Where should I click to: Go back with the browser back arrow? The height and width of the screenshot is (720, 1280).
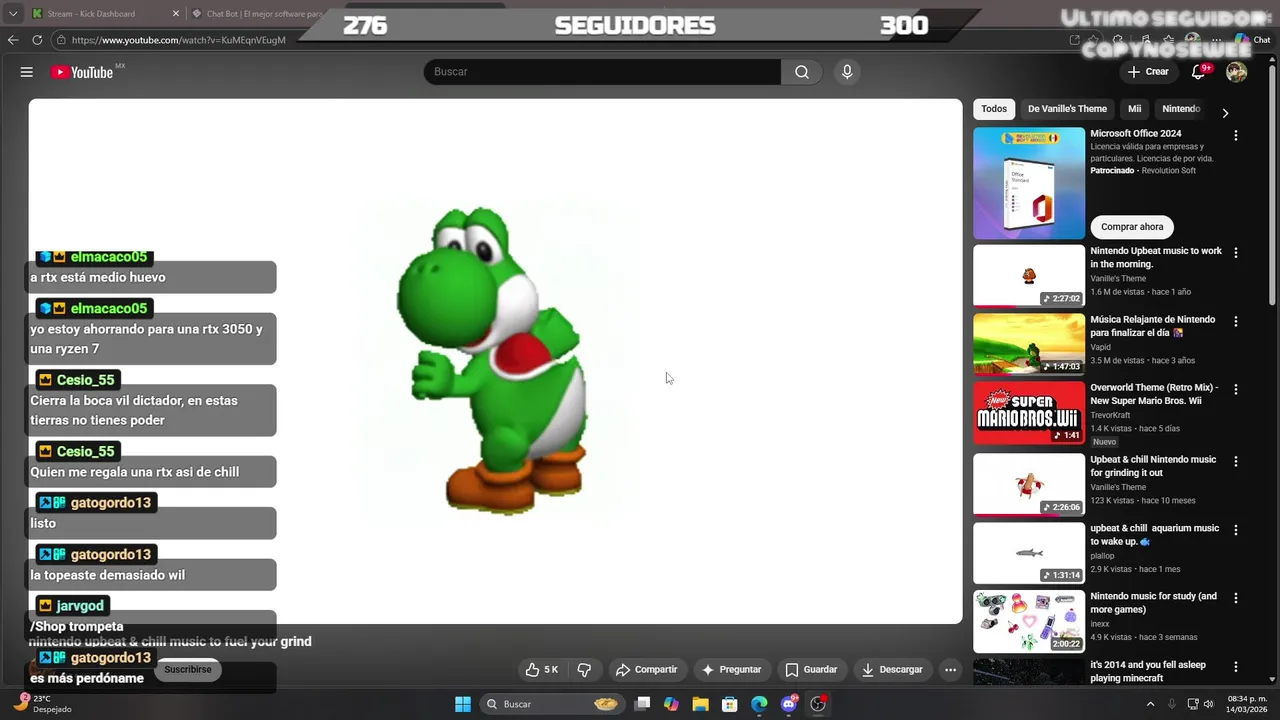click(x=13, y=40)
